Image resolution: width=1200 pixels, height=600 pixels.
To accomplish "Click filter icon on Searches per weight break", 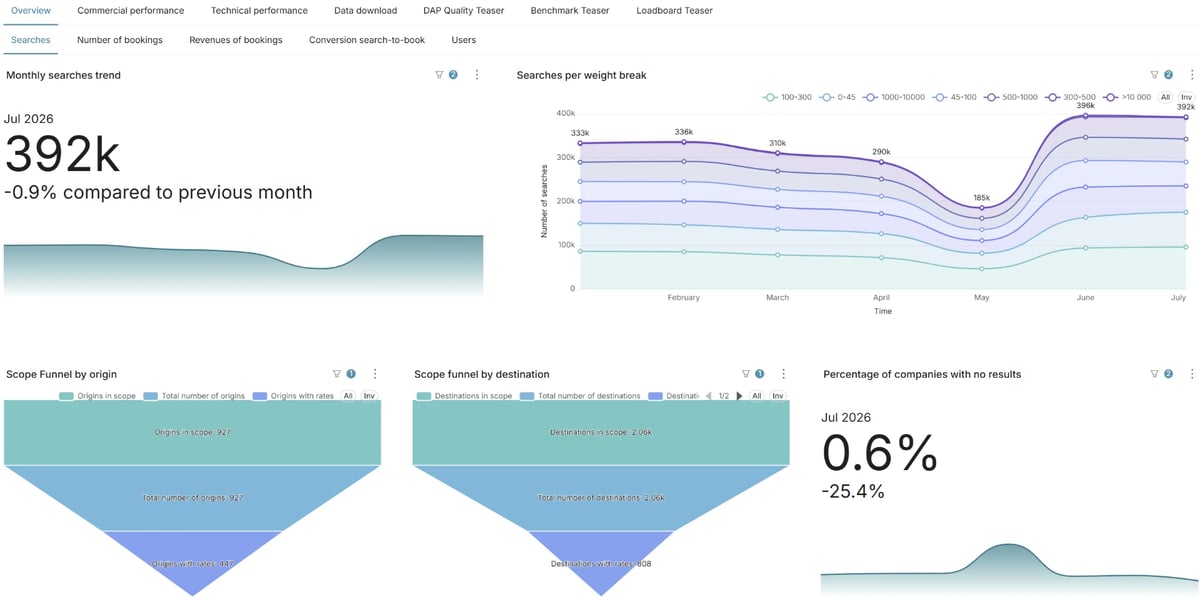I will click(1154, 75).
